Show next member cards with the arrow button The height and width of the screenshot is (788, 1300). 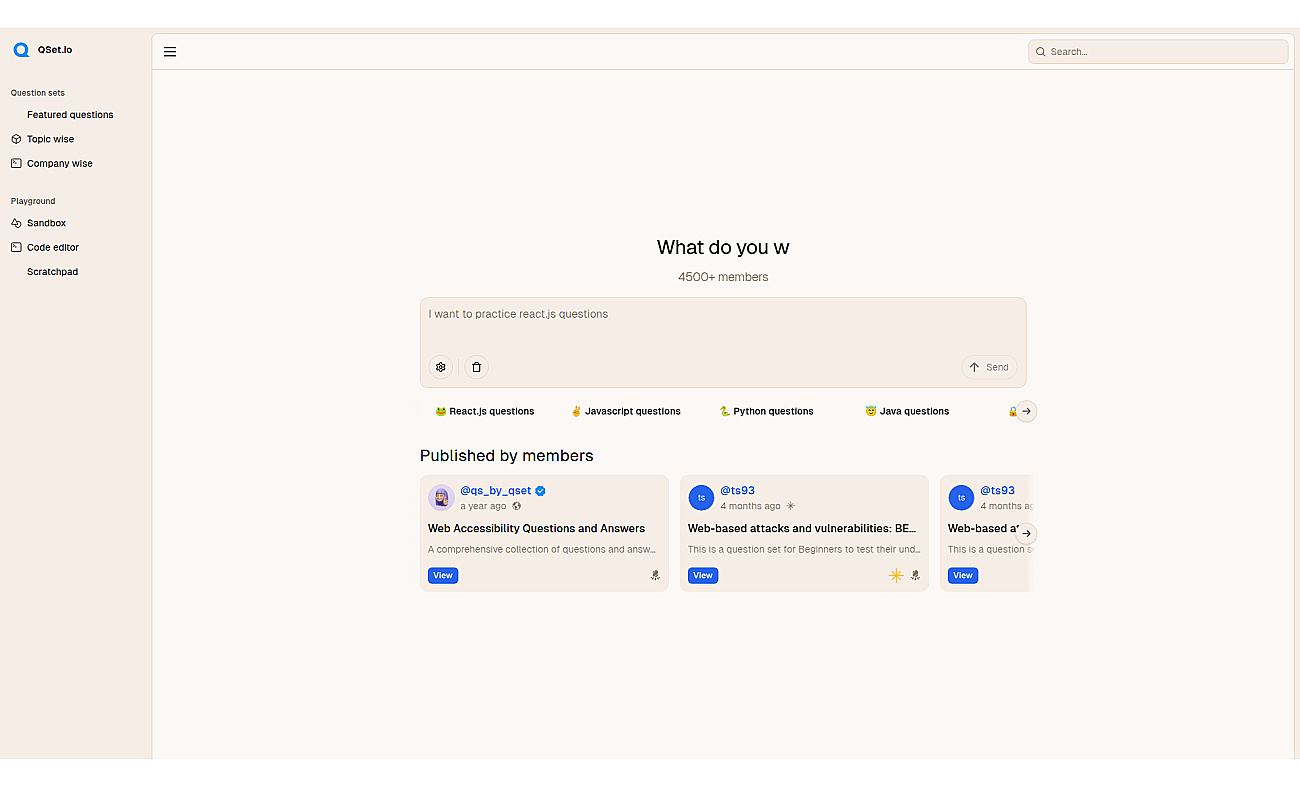1026,534
